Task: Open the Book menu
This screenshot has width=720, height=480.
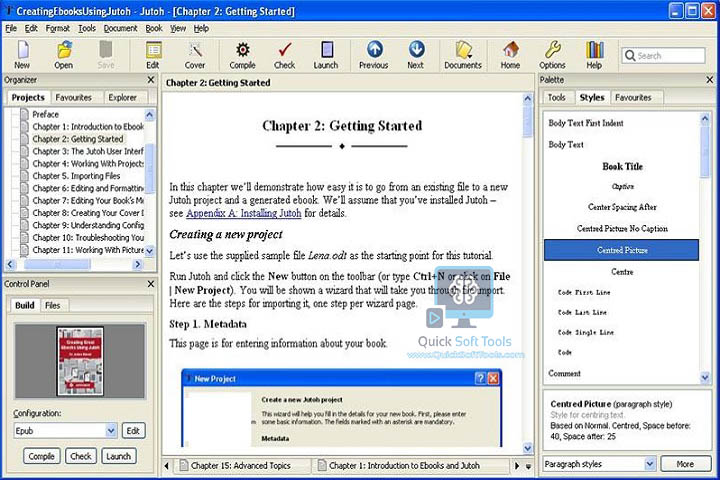Action: [x=154, y=28]
